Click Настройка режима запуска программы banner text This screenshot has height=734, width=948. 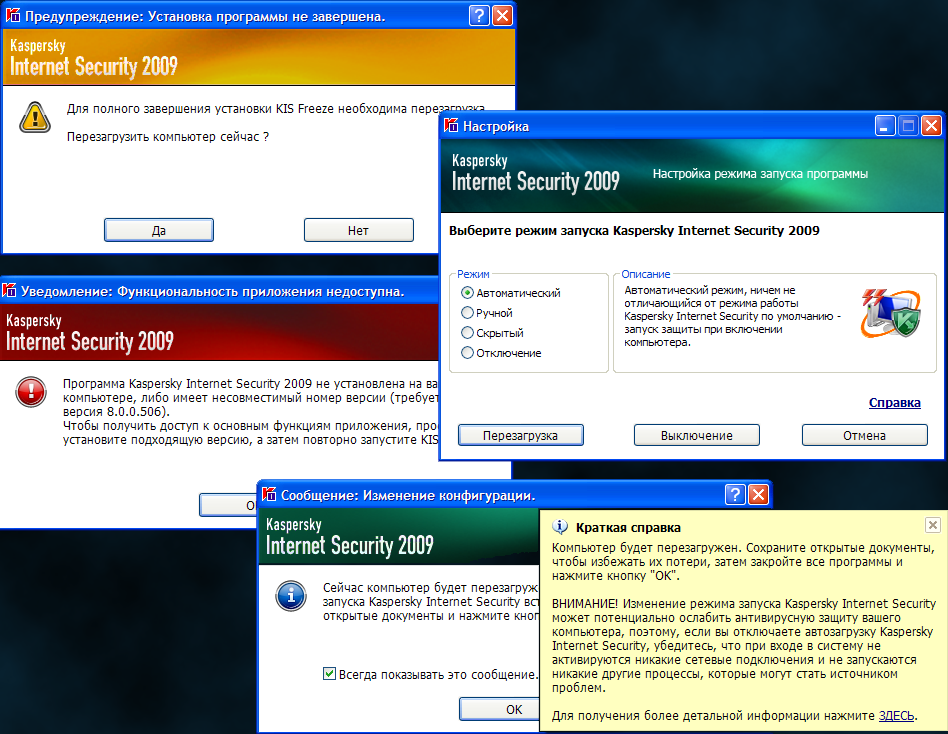coord(760,174)
